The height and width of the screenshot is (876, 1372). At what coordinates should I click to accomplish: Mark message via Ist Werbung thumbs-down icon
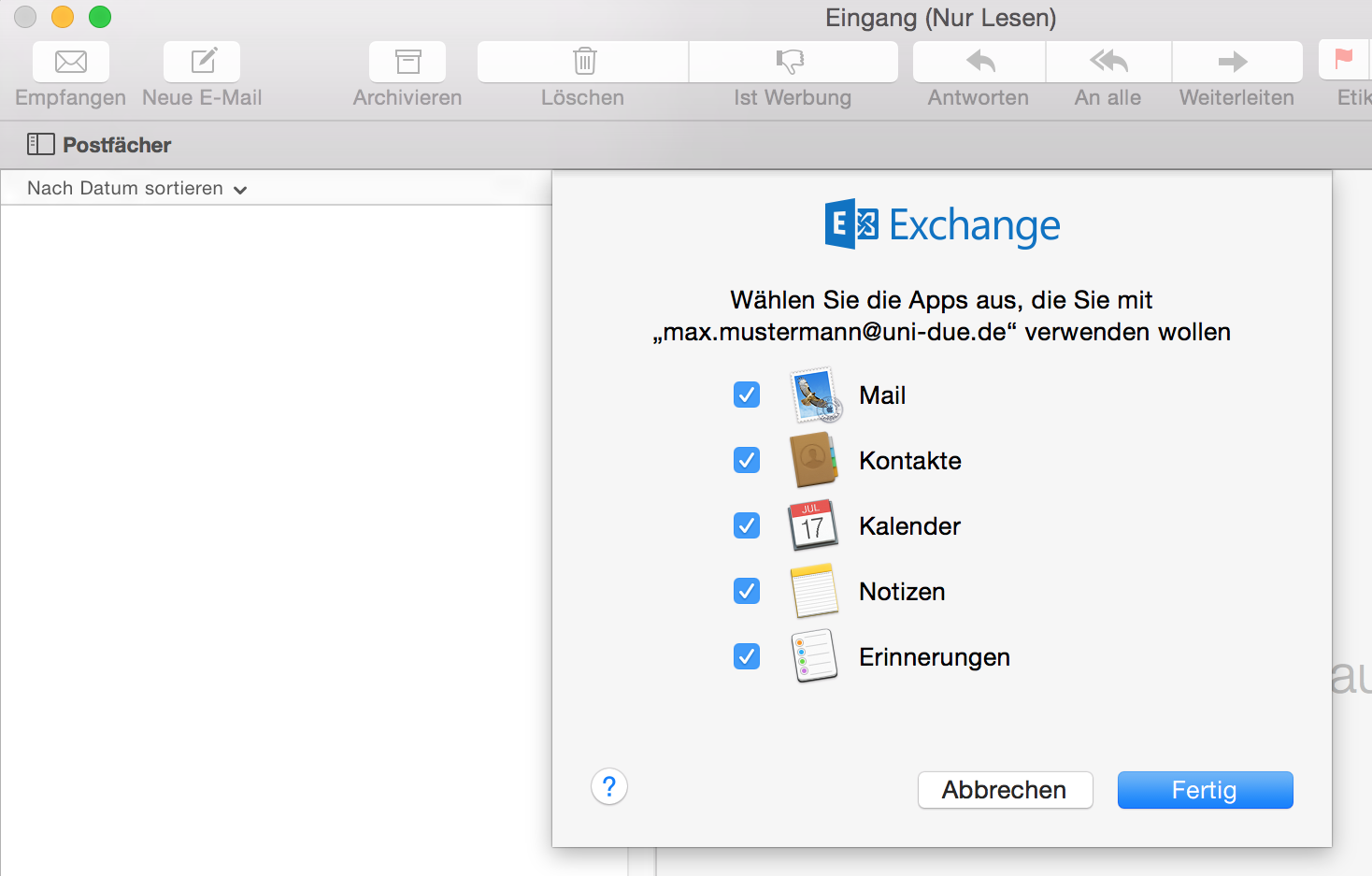[x=793, y=61]
